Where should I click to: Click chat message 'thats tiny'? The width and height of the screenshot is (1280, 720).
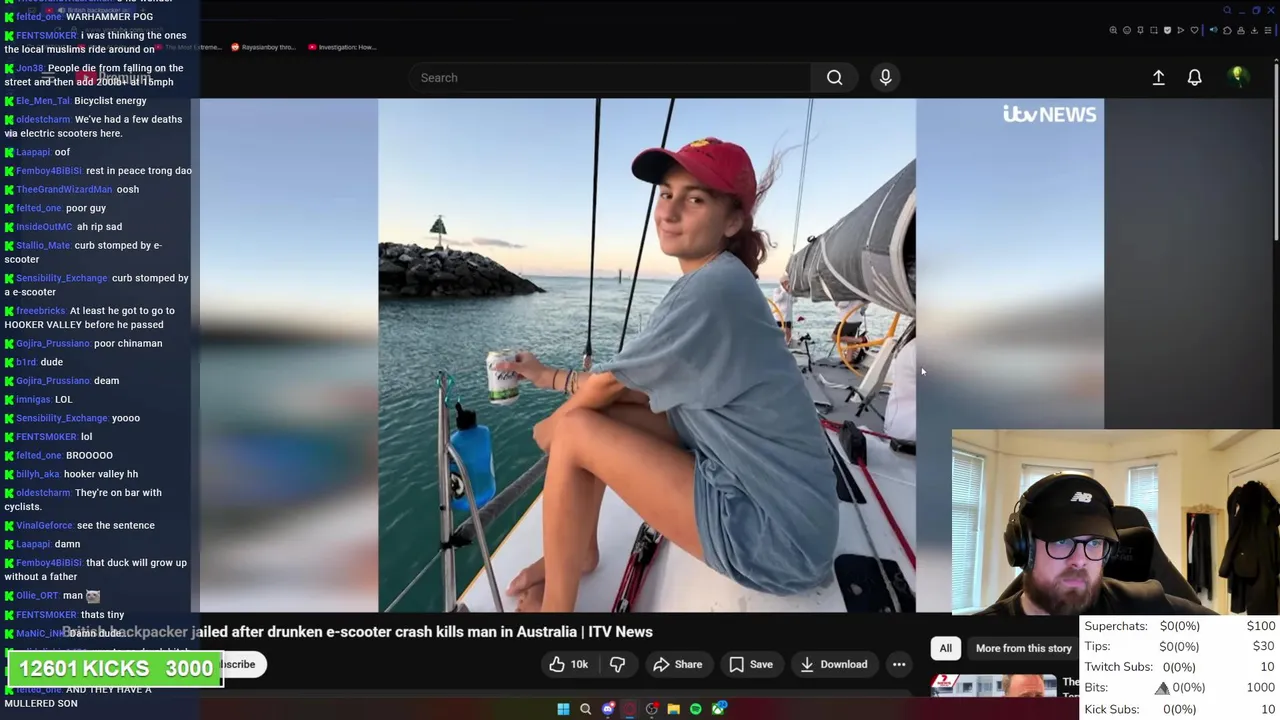[102, 614]
